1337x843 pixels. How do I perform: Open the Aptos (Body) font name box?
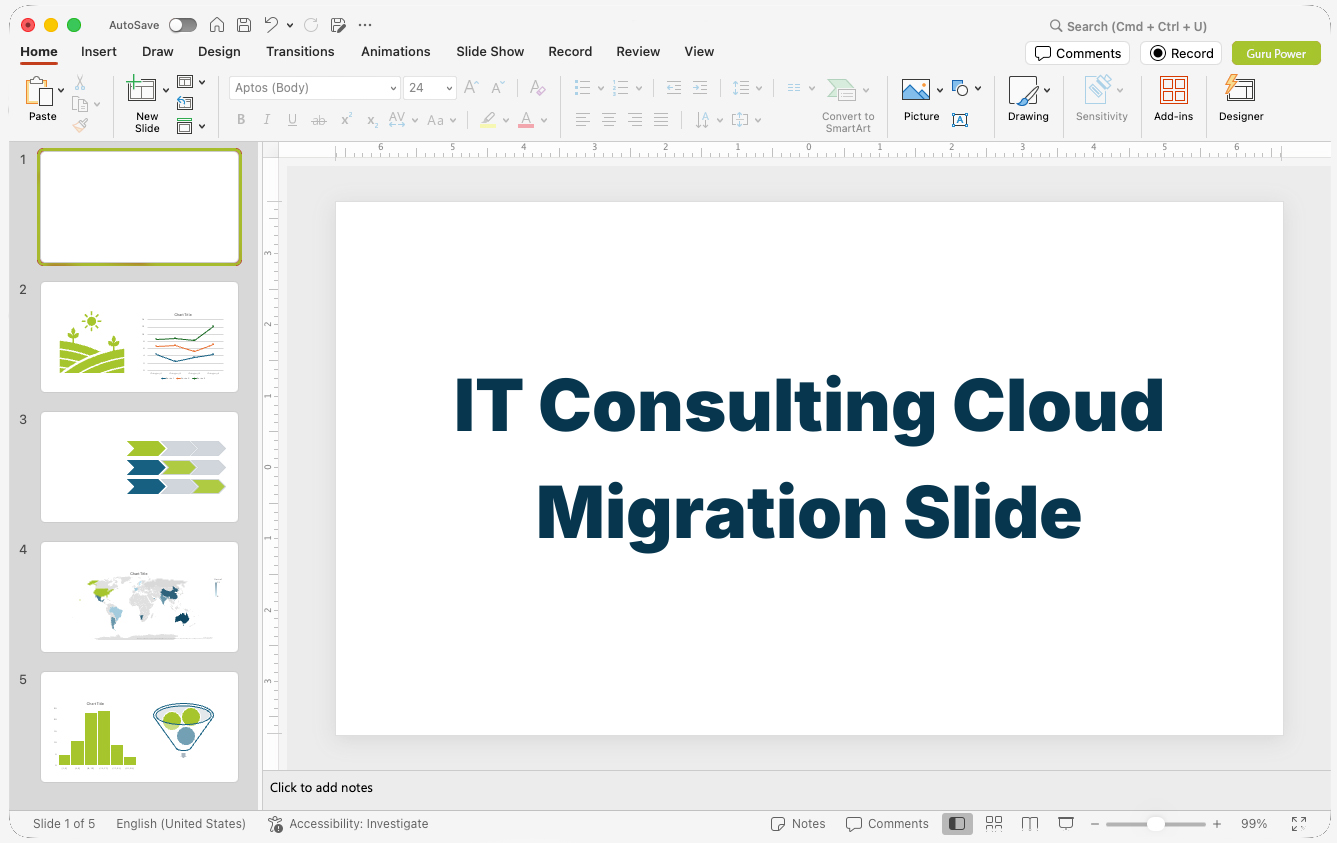(x=315, y=88)
